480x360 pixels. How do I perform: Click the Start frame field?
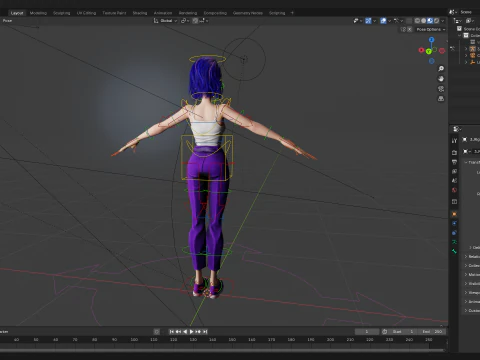402,332
